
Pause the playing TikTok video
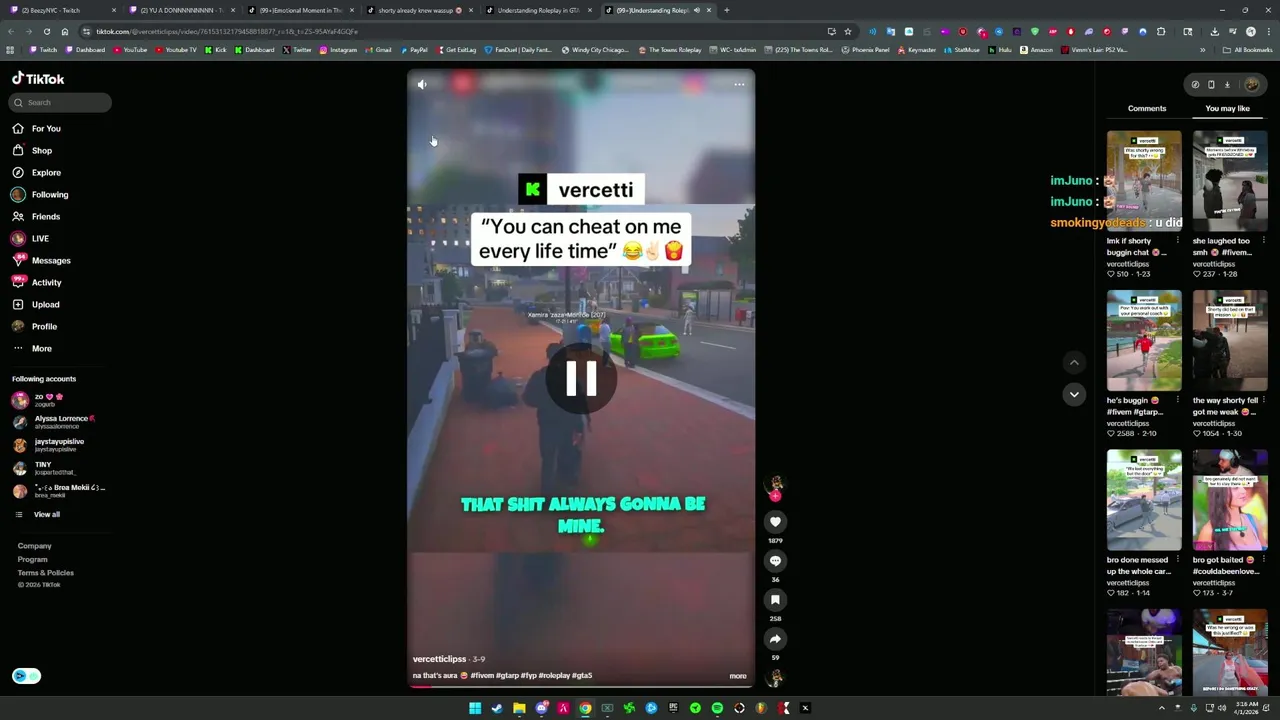(581, 379)
